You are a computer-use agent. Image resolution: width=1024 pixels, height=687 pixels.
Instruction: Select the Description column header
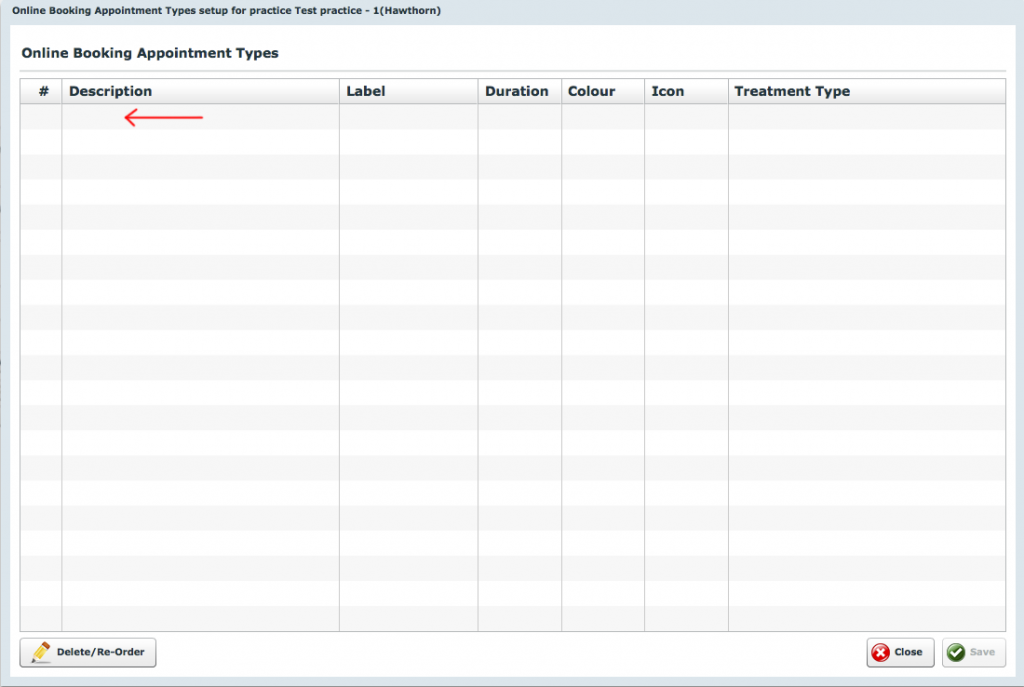click(200, 91)
